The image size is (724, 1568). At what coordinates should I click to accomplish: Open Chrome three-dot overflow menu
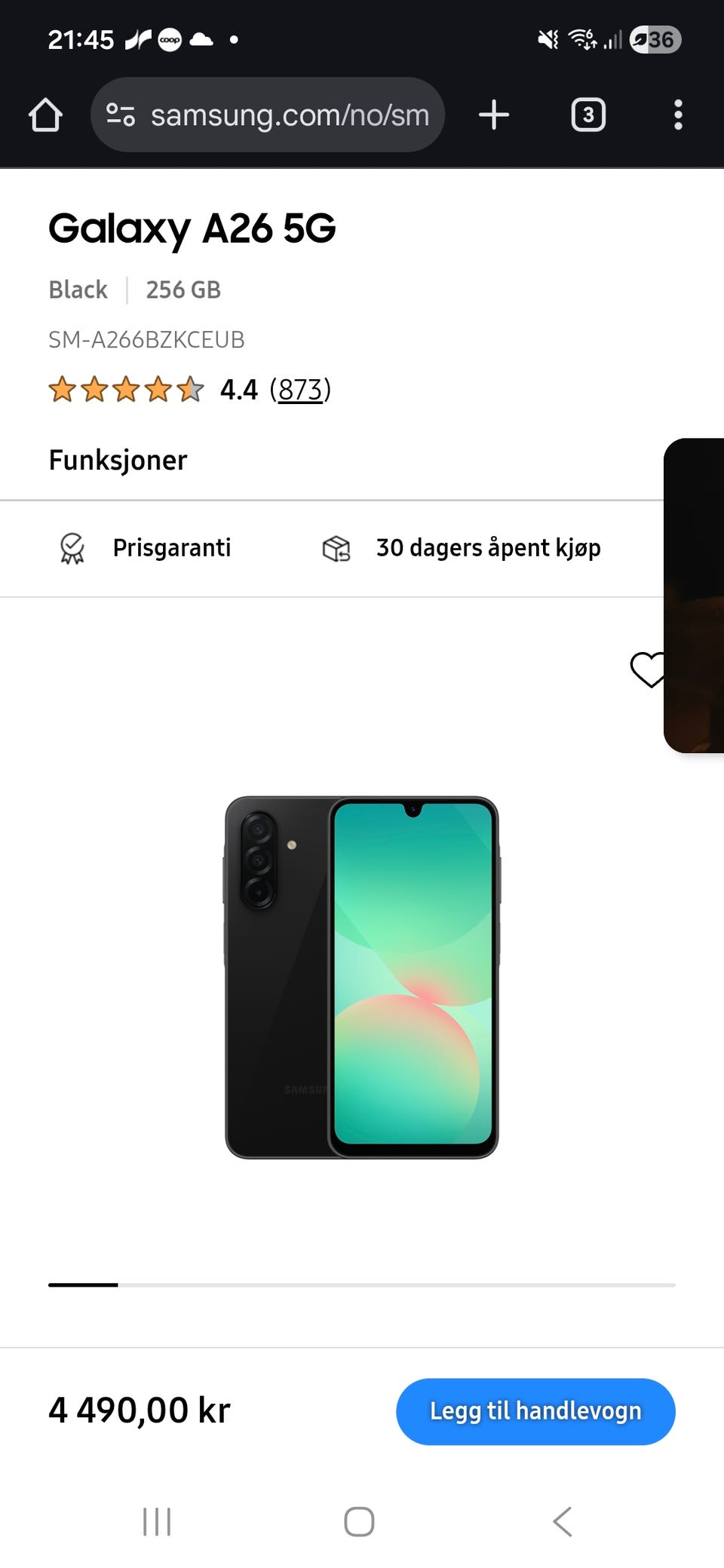(x=678, y=115)
